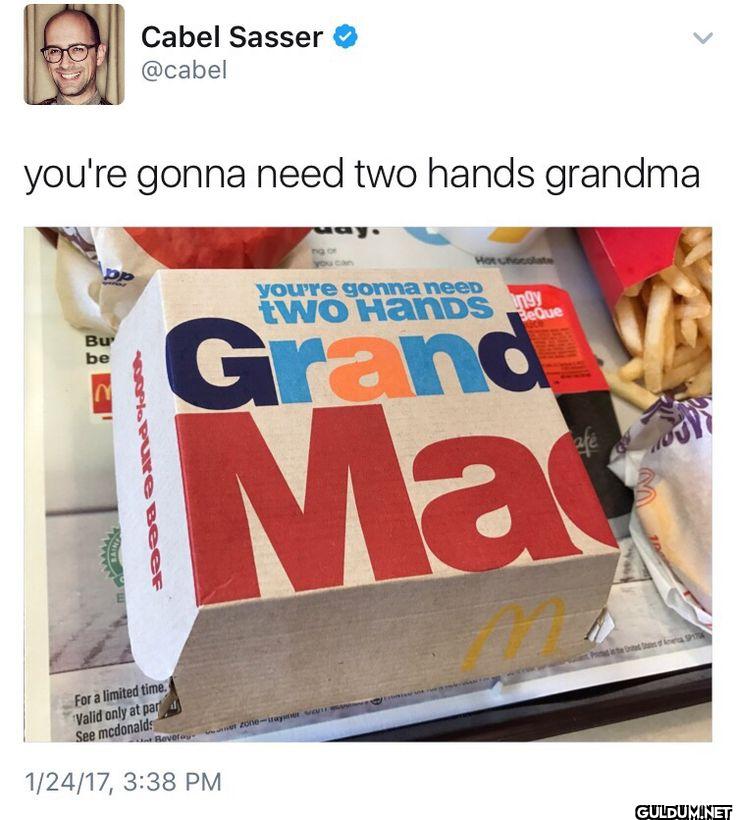Click the 'For a limited time' tray text
This screenshot has height=820, width=736.
(x=121, y=695)
